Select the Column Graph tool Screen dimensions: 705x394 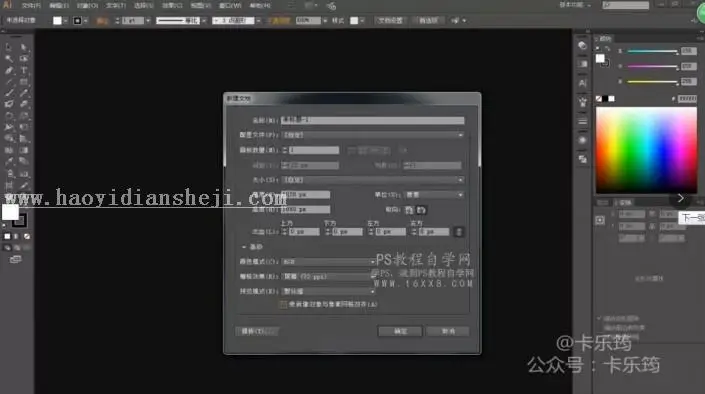24,174
